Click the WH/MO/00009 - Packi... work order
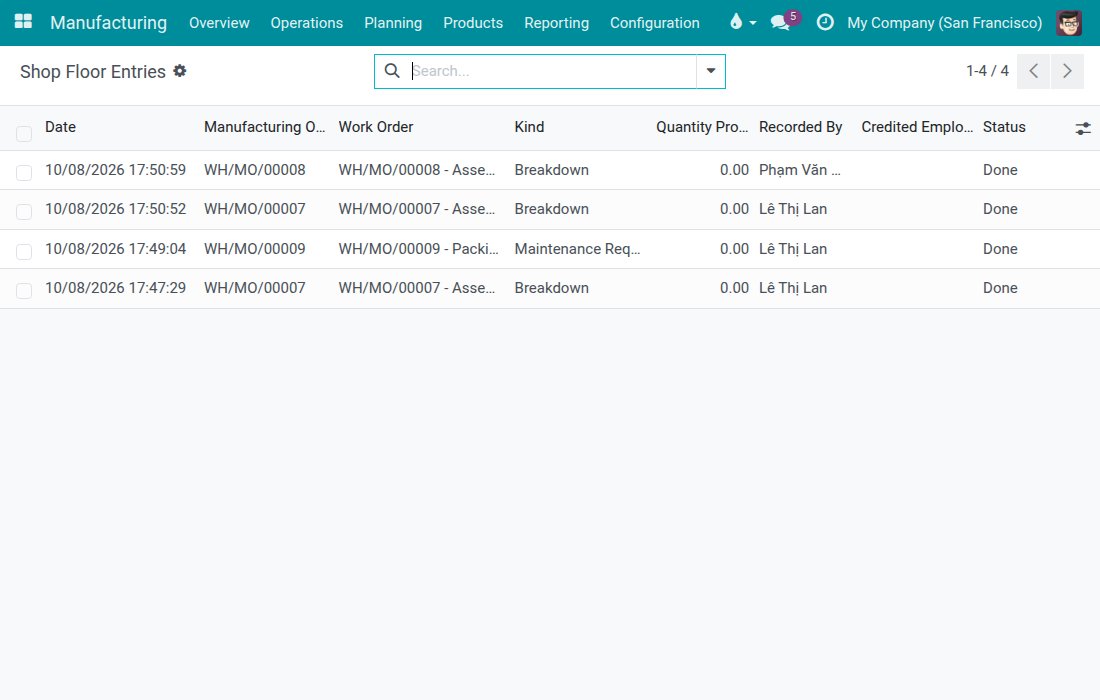Image resolution: width=1100 pixels, height=700 pixels. click(x=418, y=249)
